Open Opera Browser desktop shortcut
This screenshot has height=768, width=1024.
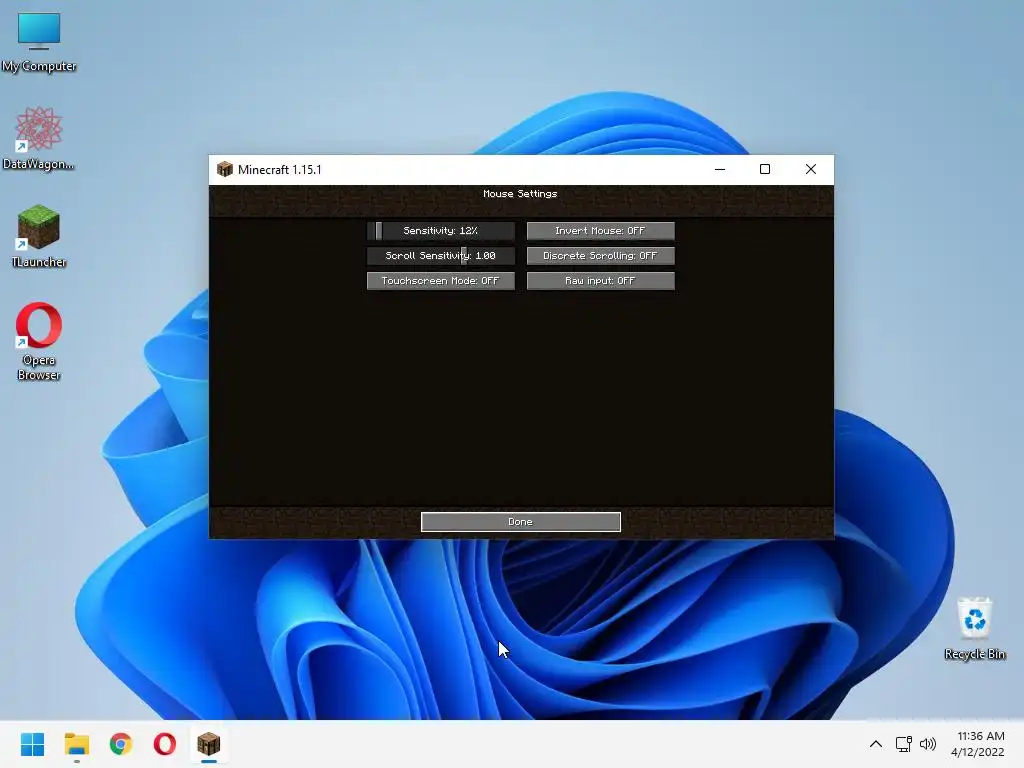[39, 341]
